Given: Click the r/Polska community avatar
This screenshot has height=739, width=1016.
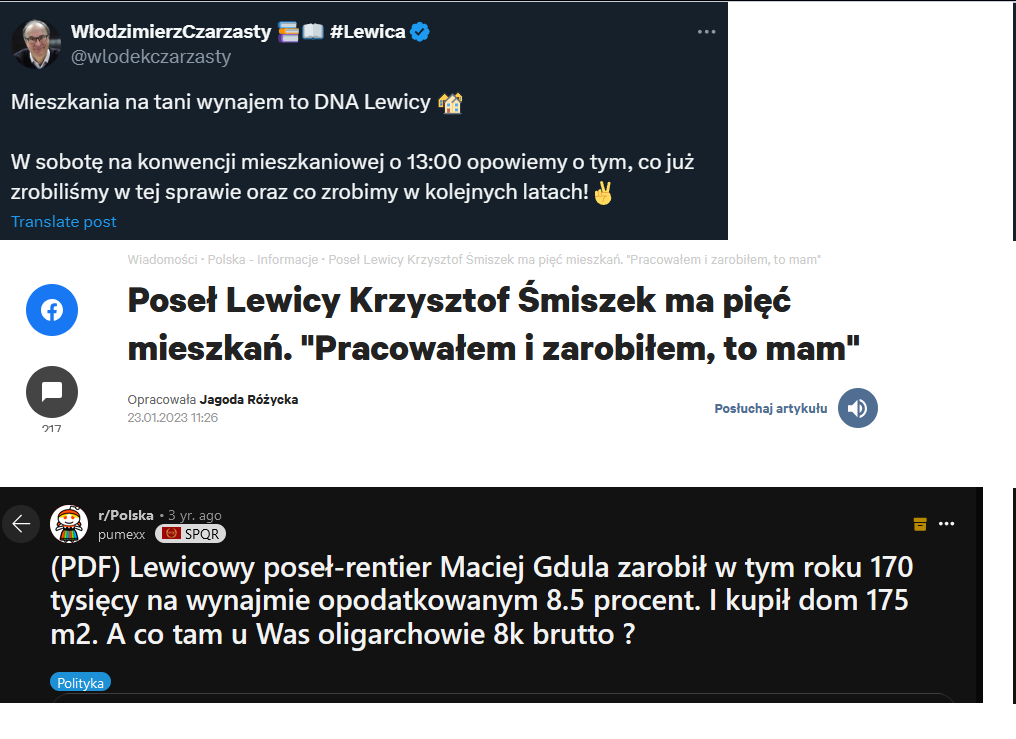Looking at the screenshot, I should click(69, 524).
